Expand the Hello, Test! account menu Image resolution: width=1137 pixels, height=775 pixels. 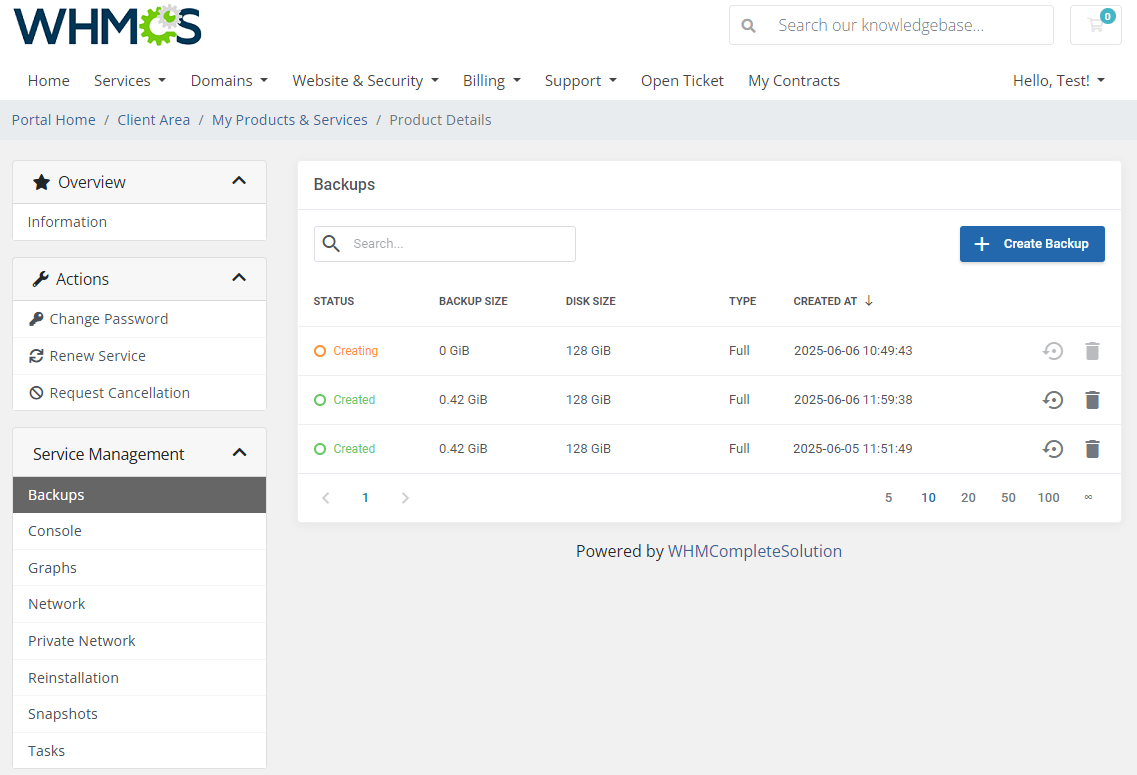point(1058,80)
